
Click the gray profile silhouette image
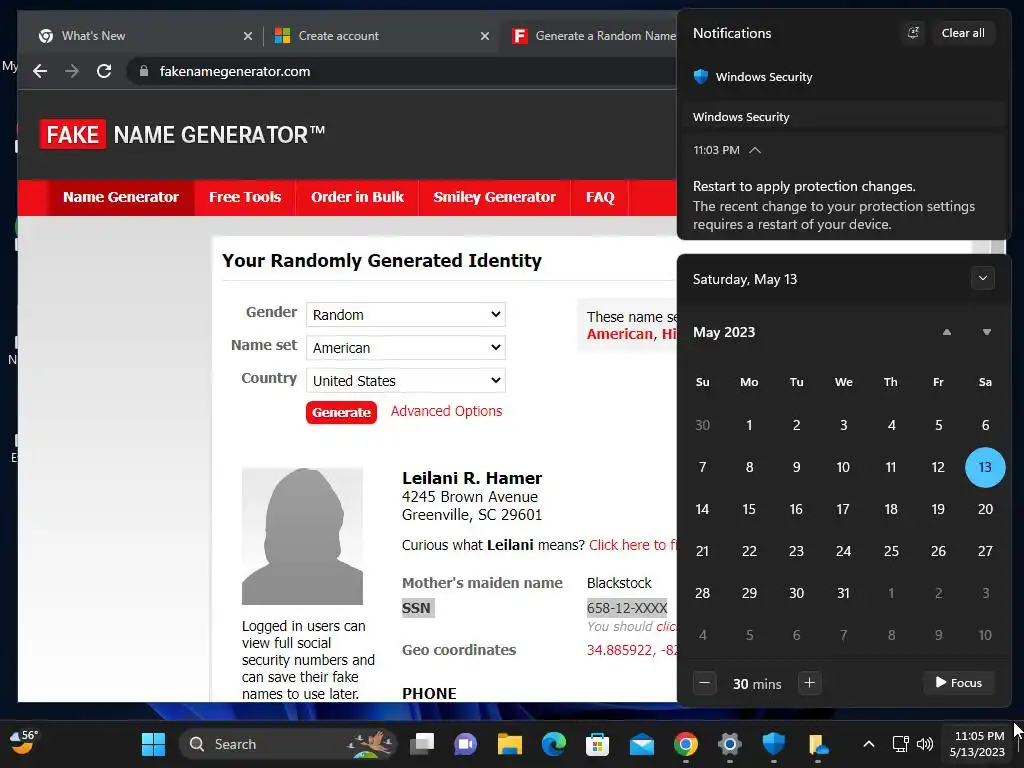coord(302,536)
